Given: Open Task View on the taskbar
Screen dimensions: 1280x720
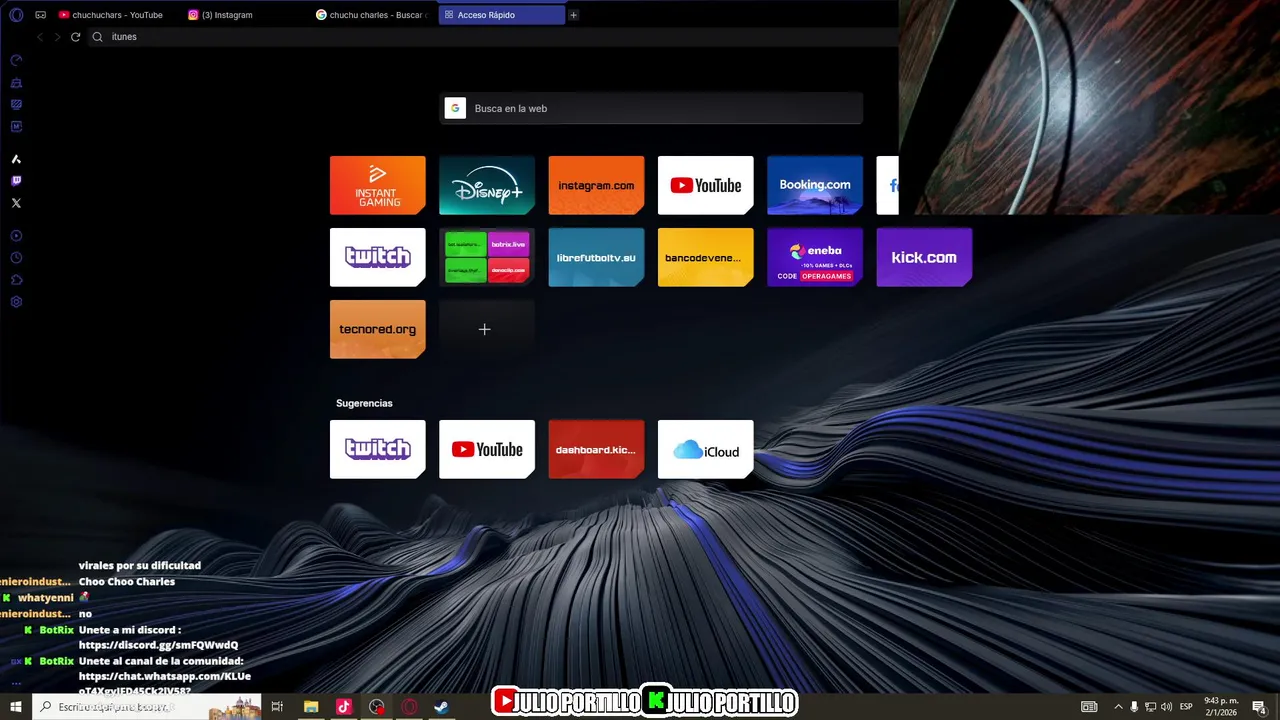Looking at the screenshot, I should click(277, 707).
